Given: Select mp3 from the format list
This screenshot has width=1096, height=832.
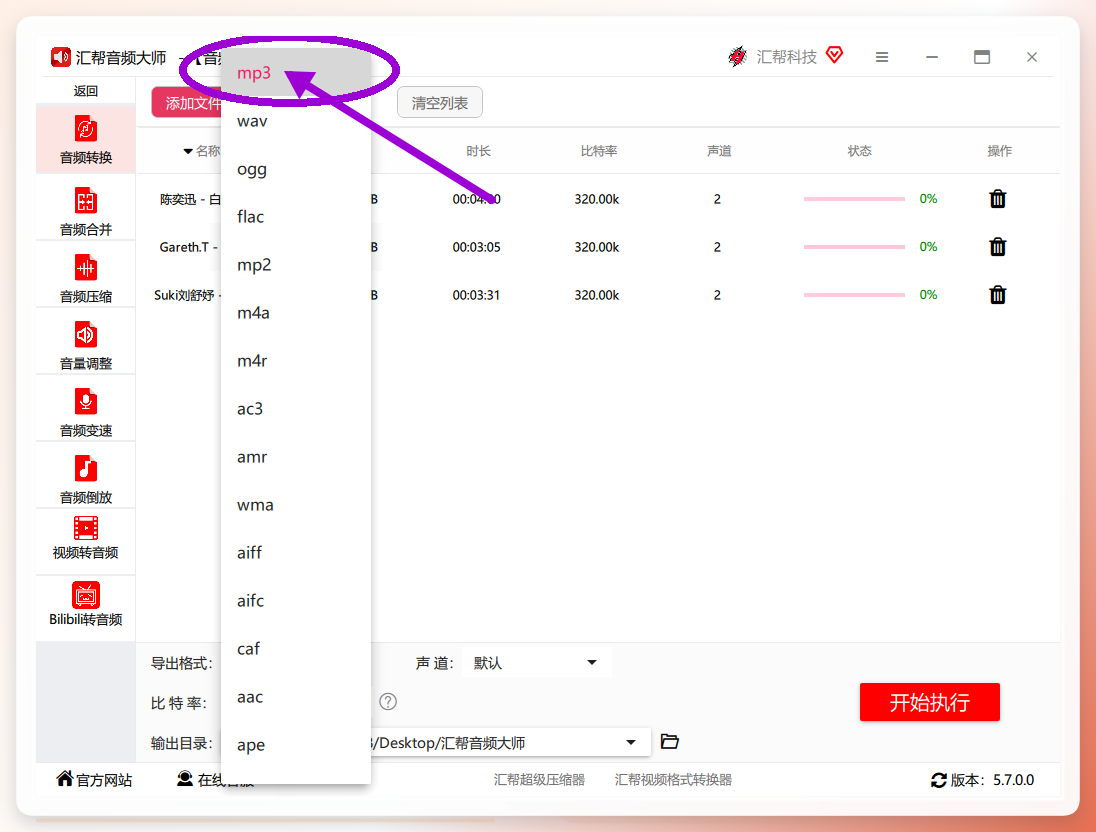Looking at the screenshot, I should point(296,73).
